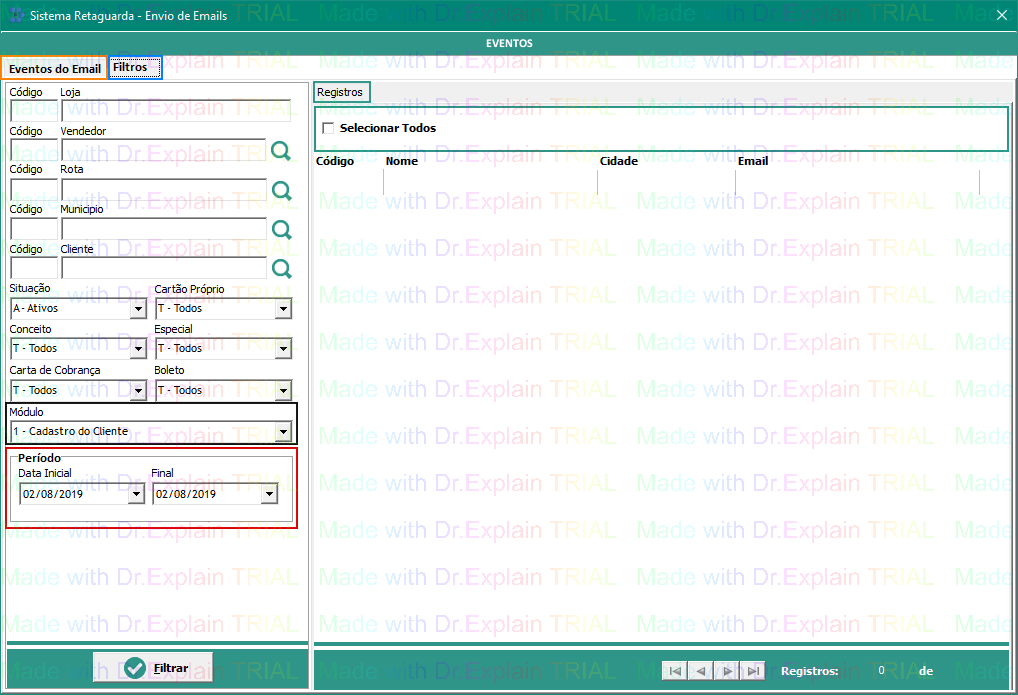Open the Situação dropdown
This screenshot has width=1018, height=695.
[x=138, y=309]
